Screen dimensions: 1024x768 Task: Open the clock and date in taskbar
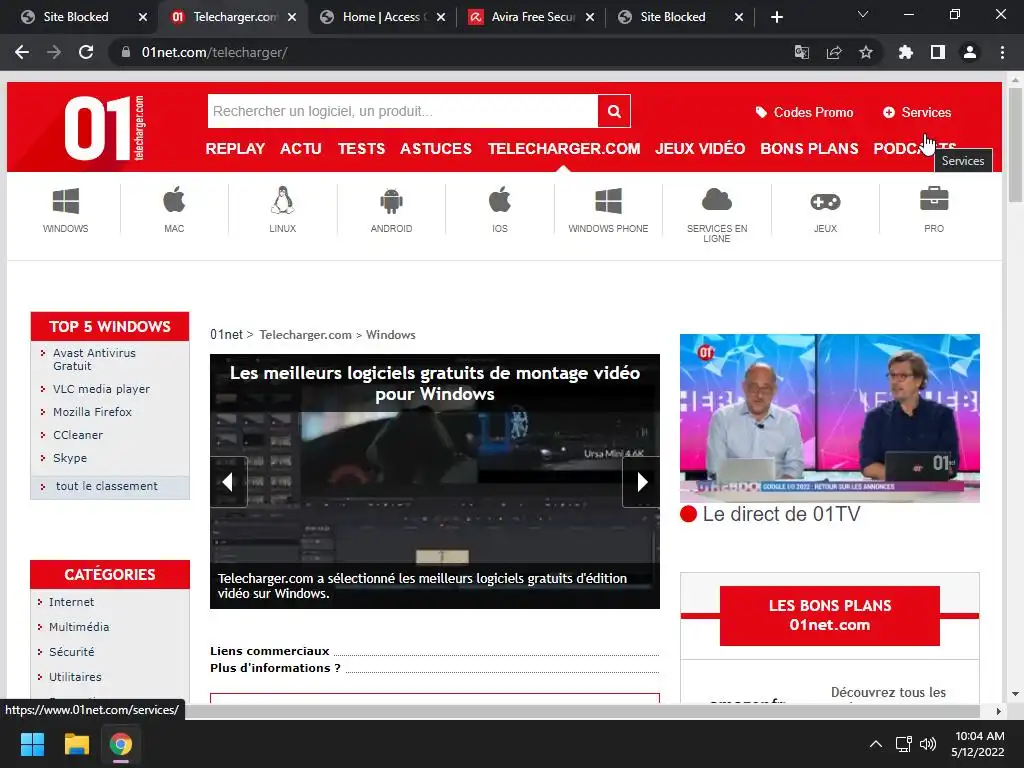click(978, 744)
